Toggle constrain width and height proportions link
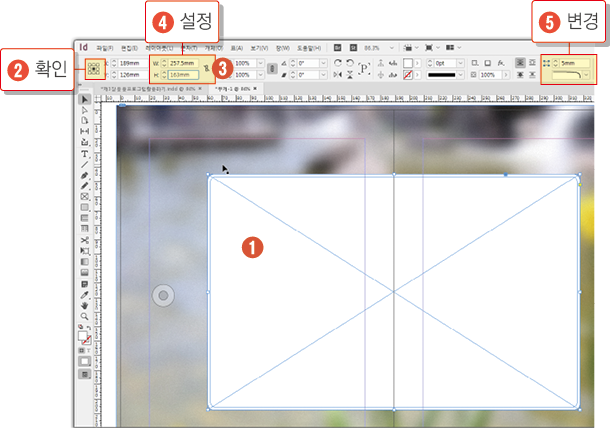 point(206,68)
